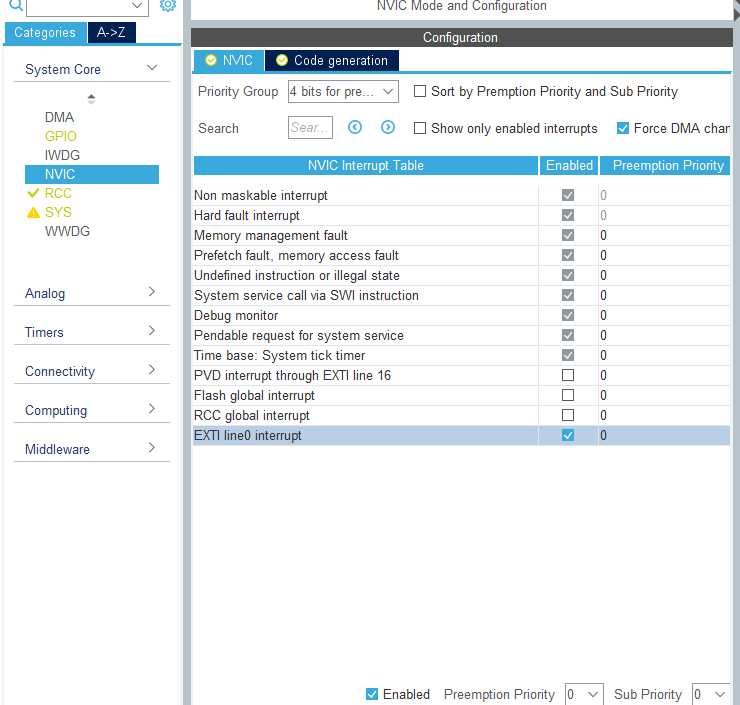This screenshot has width=740, height=705.
Task: Select the Non maskable interrupt row
Action: pyautogui.click(x=461, y=195)
